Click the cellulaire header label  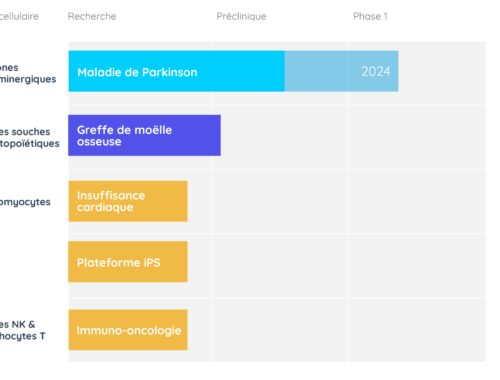(x=19, y=16)
